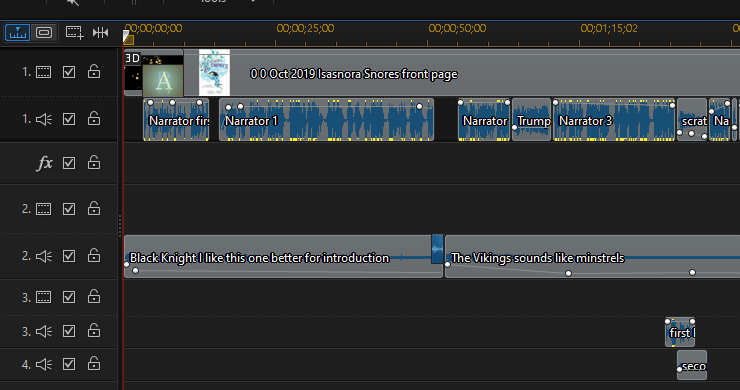Click ruler at 00;00;25;00 timecode

coord(305,28)
